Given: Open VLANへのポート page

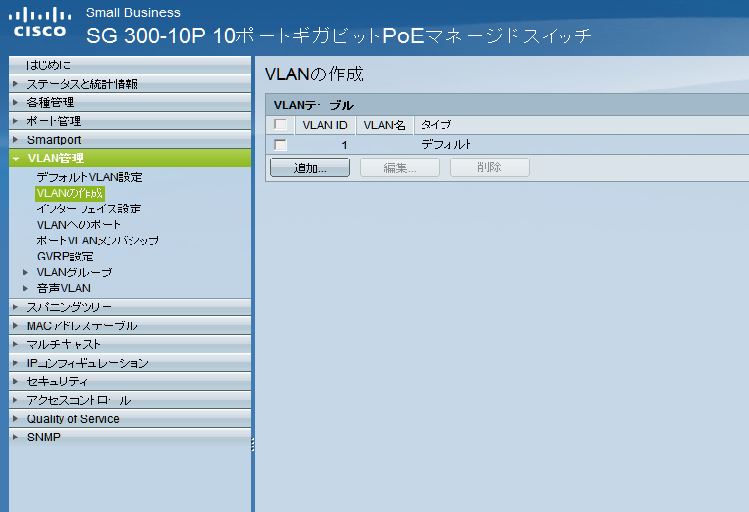Looking at the screenshot, I should pos(79,225).
